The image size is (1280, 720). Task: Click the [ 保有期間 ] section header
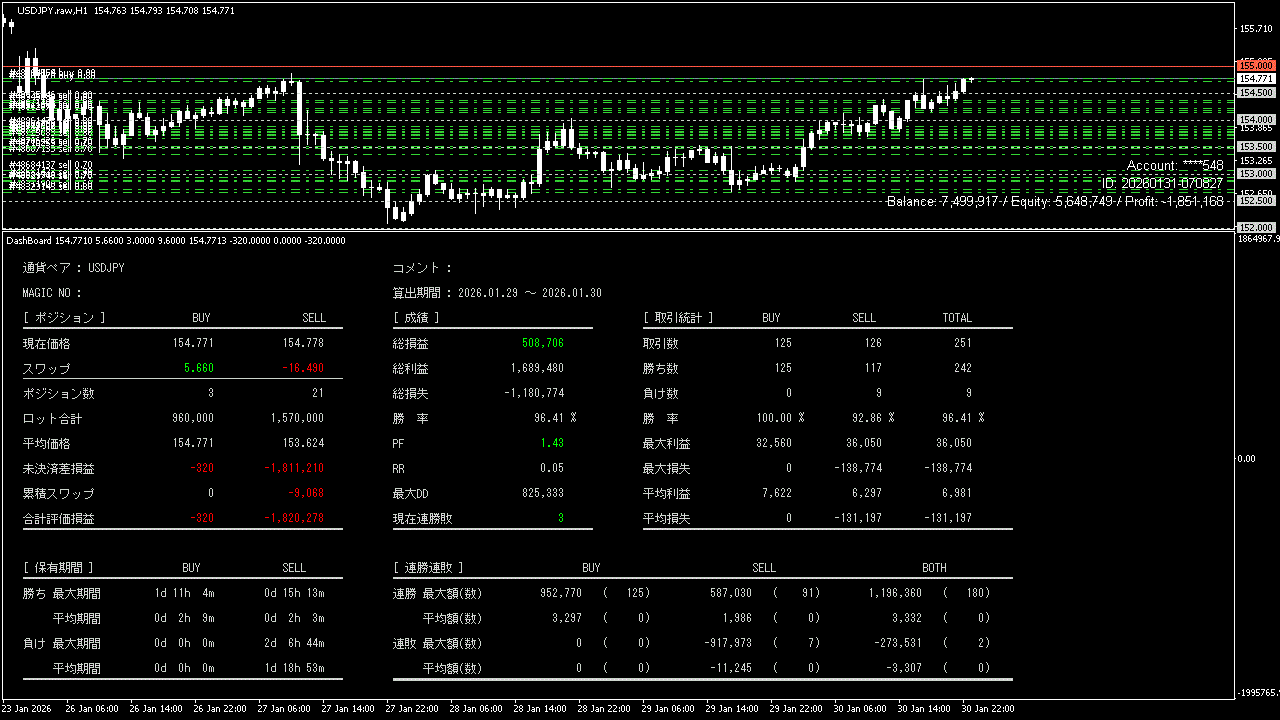click(x=58, y=568)
